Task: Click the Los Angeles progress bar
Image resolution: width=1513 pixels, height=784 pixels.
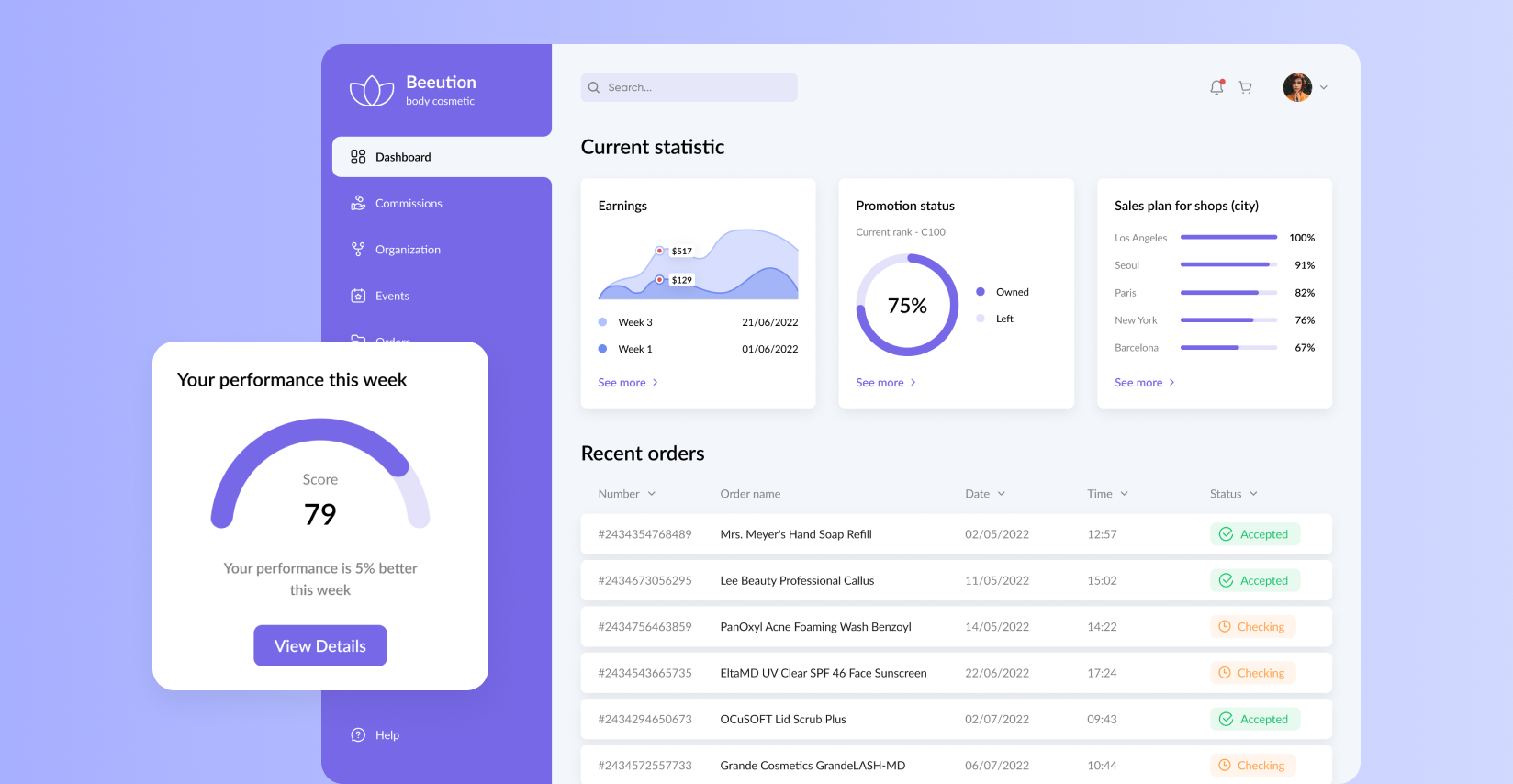Action: tap(1228, 238)
